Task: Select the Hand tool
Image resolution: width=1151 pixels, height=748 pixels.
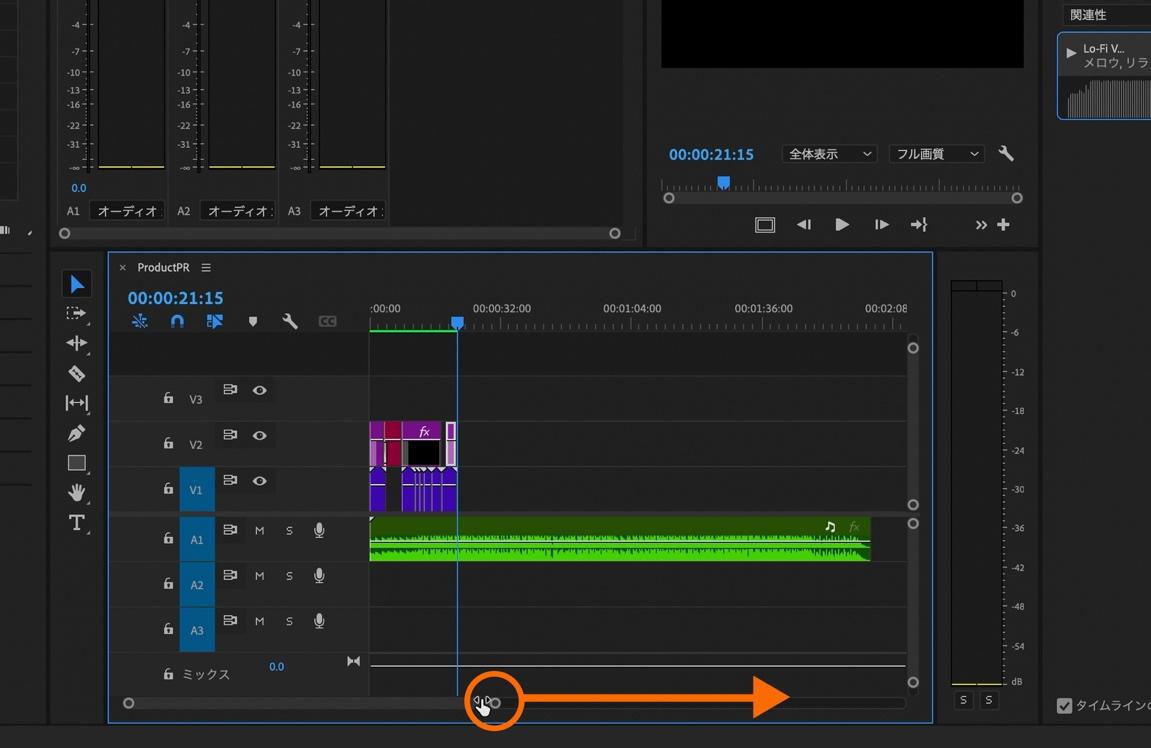Action: pos(76,493)
